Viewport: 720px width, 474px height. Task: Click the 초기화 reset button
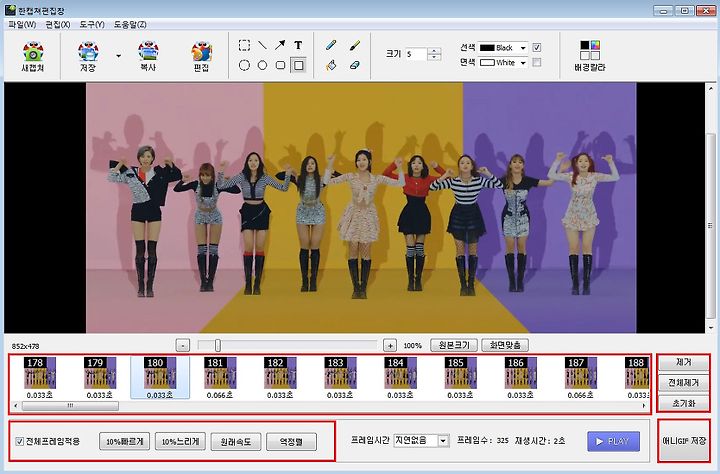pos(684,403)
